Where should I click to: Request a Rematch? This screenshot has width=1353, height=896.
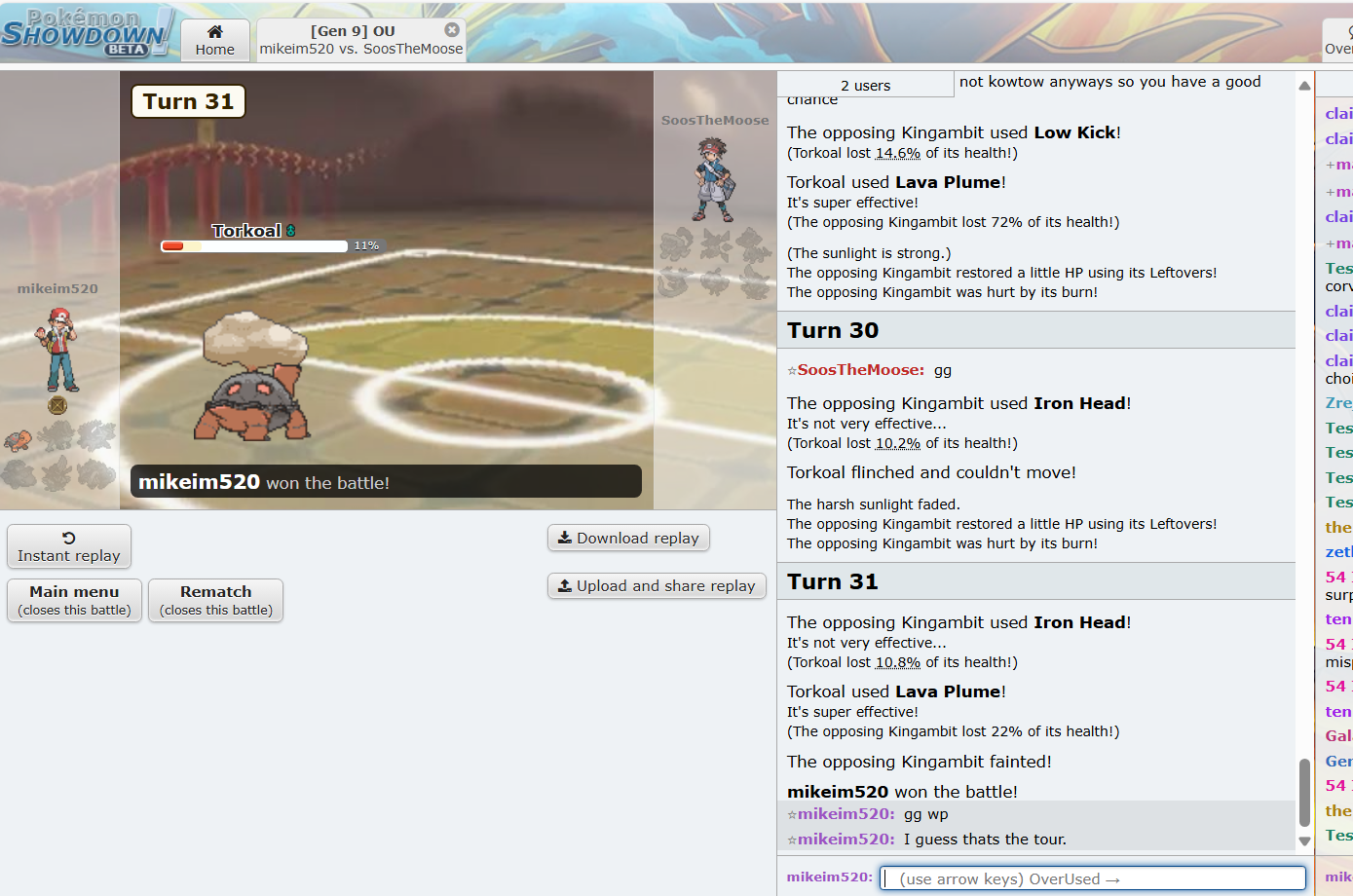pos(216,601)
